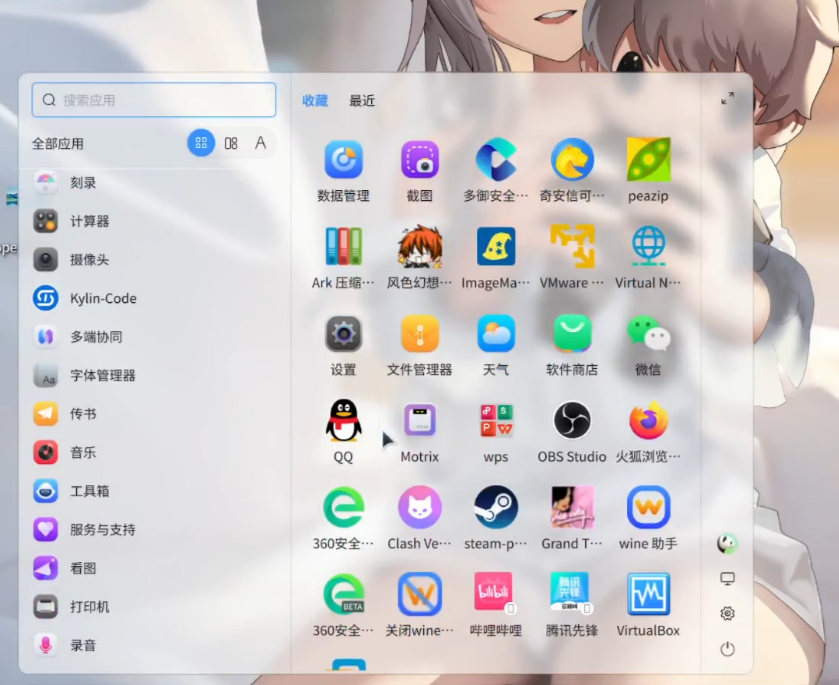Open 设置 from favorites grid
This screenshot has height=685, width=839.
[x=344, y=334]
